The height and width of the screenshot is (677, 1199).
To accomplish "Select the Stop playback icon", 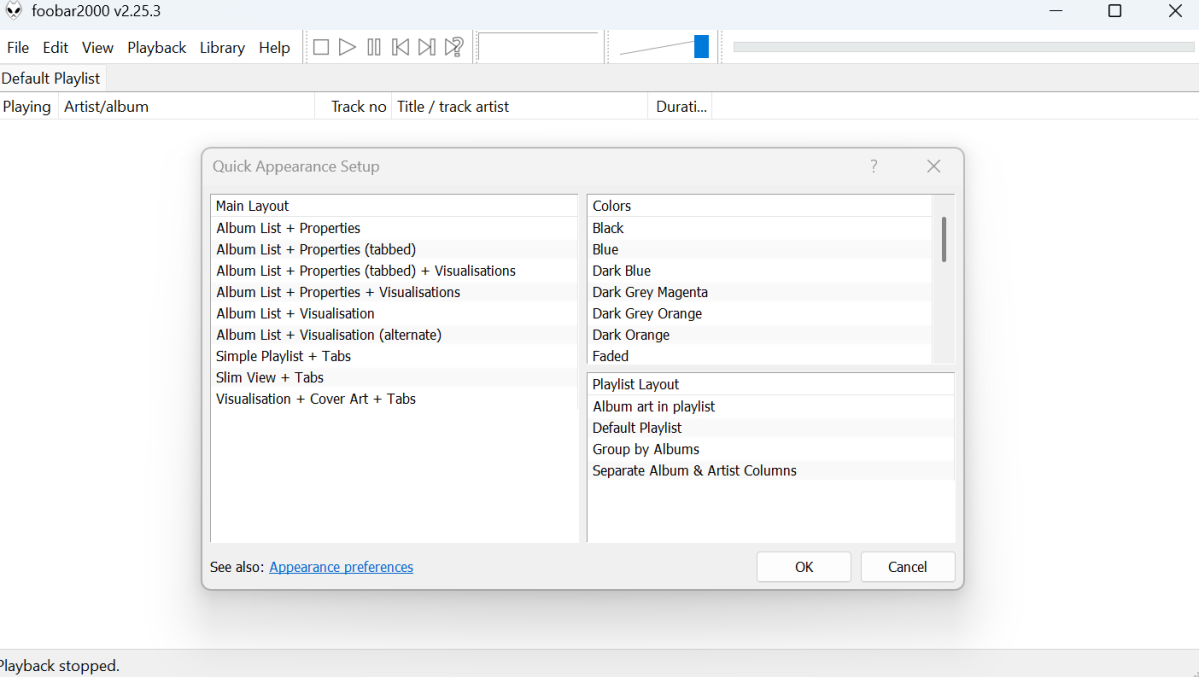I will pos(320,46).
